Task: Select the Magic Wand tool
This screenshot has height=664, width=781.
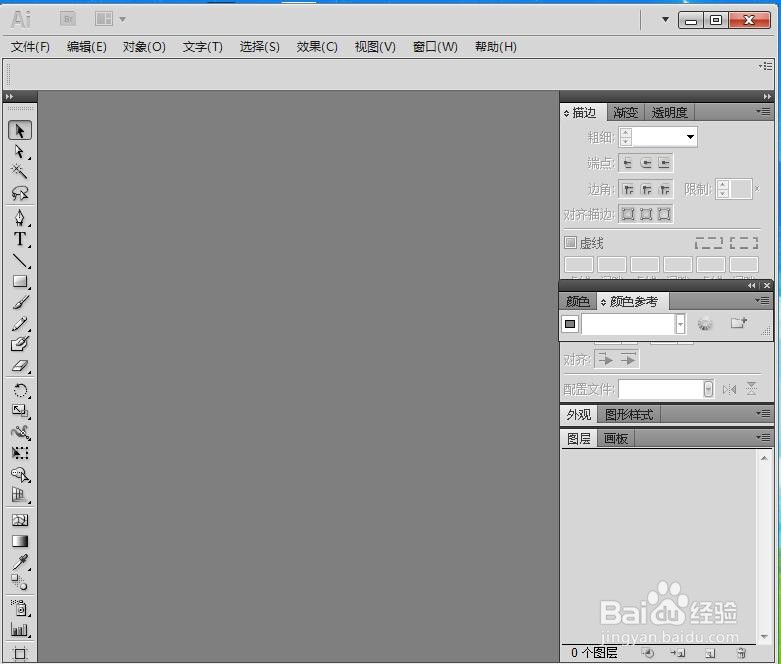Action: click(20, 171)
